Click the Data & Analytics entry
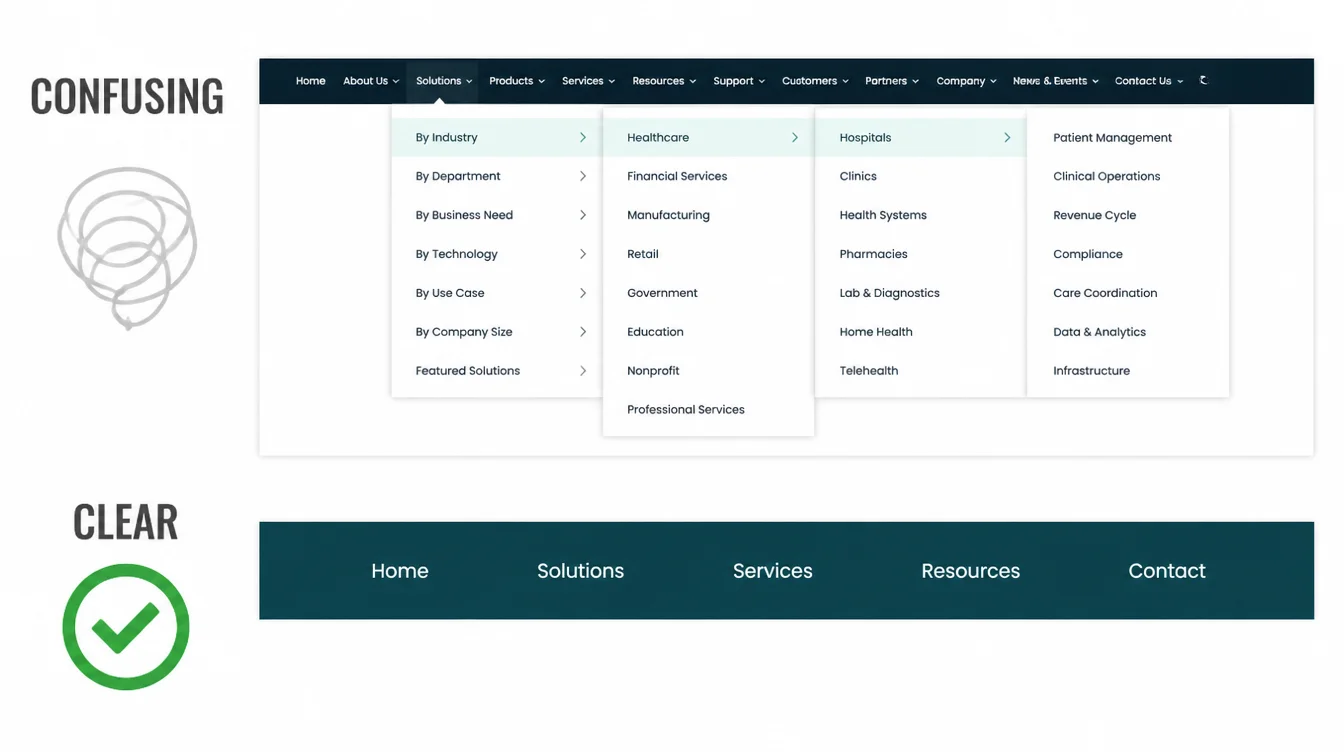Image resolution: width=1344 pixels, height=752 pixels. coord(1100,332)
